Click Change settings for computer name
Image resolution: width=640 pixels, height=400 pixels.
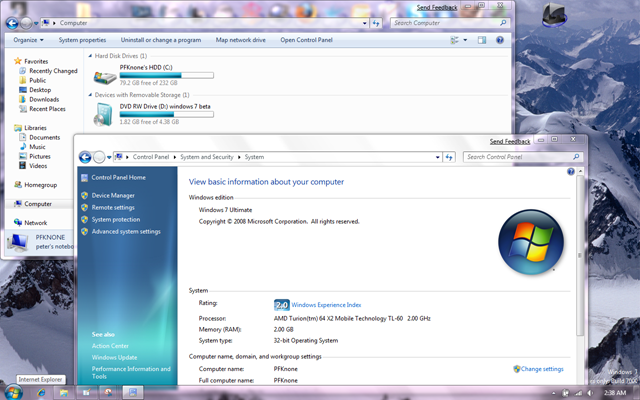coord(542,369)
